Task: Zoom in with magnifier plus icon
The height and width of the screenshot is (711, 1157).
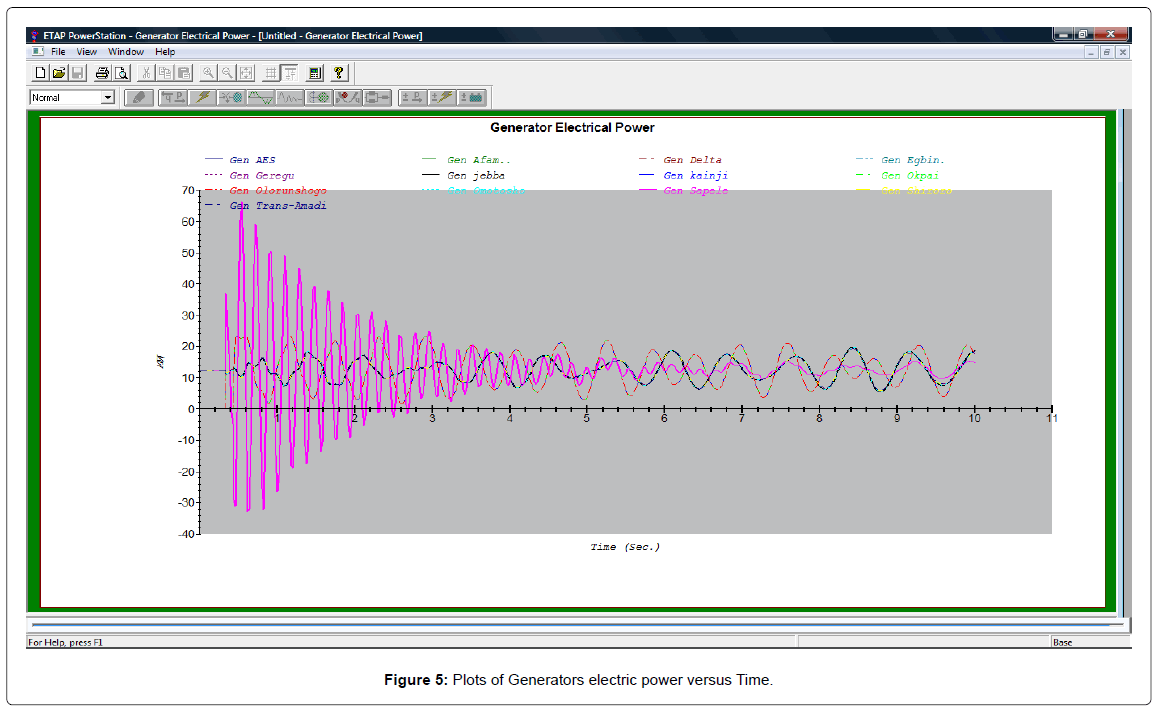Action: pos(209,72)
